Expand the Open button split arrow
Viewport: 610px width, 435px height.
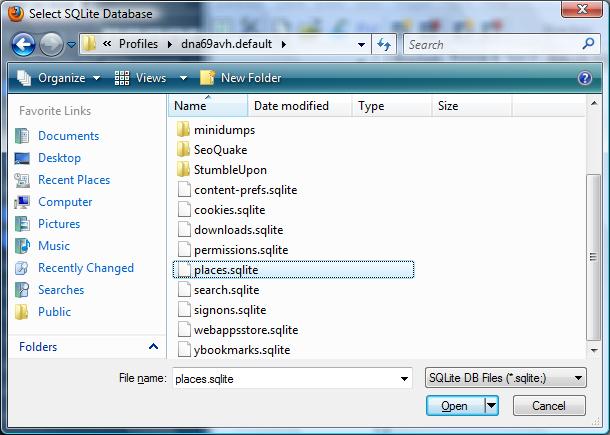tap(492, 406)
